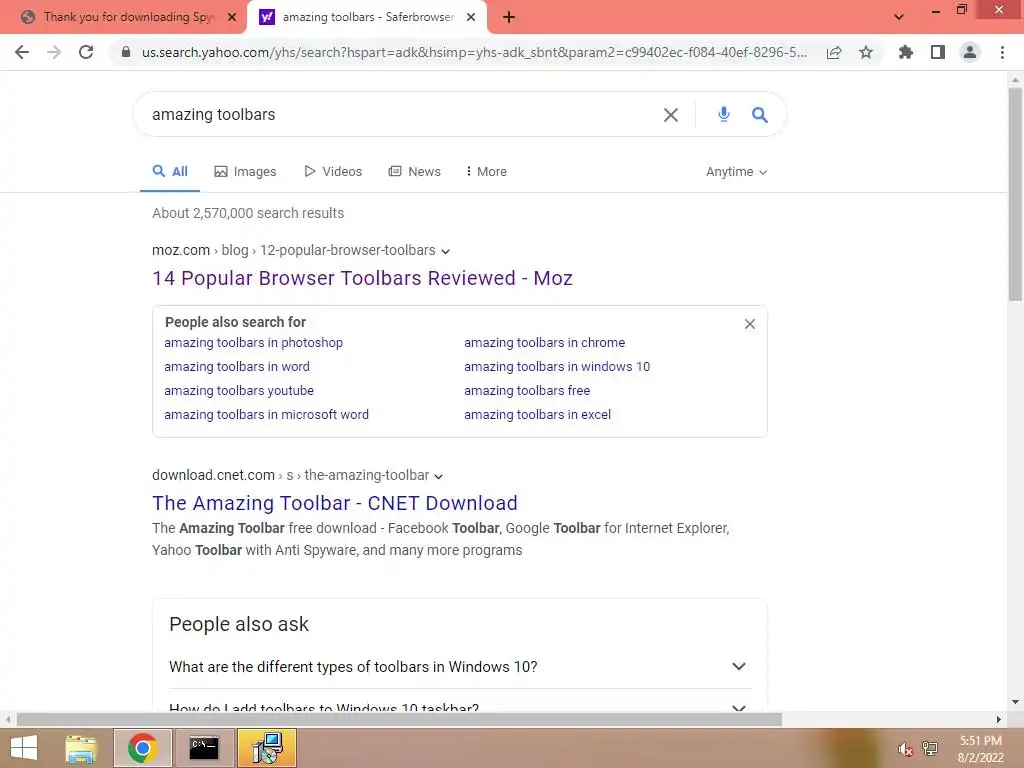Start voice search with the microphone
Image resolution: width=1024 pixels, height=768 pixels.
pyautogui.click(x=724, y=114)
